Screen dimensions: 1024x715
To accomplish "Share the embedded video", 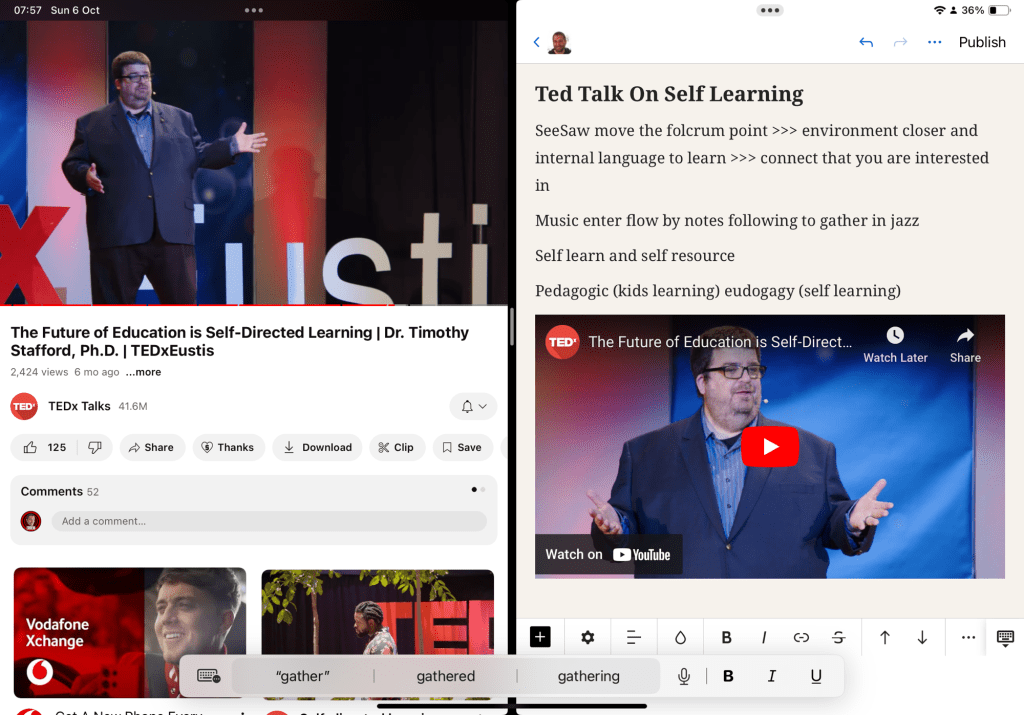I will tap(965, 345).
